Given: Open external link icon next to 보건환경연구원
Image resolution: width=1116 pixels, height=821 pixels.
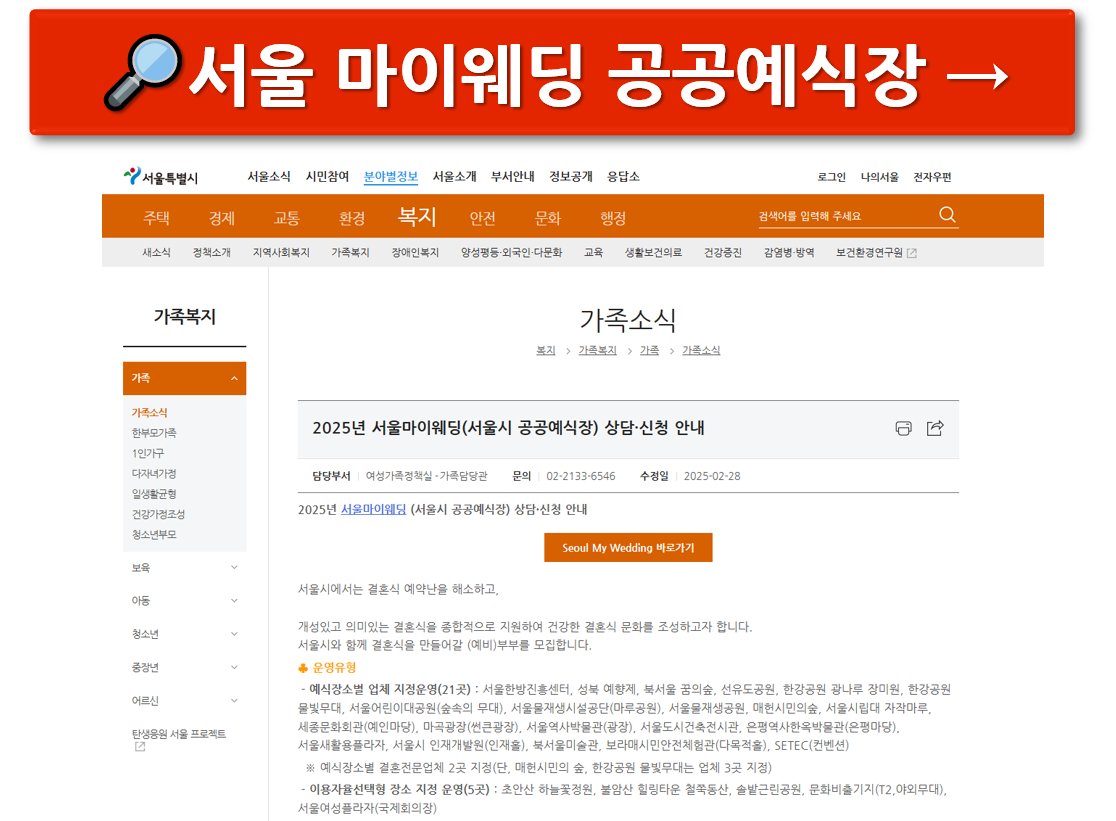Looking at the screenshot, I should (x=912, y=253).
